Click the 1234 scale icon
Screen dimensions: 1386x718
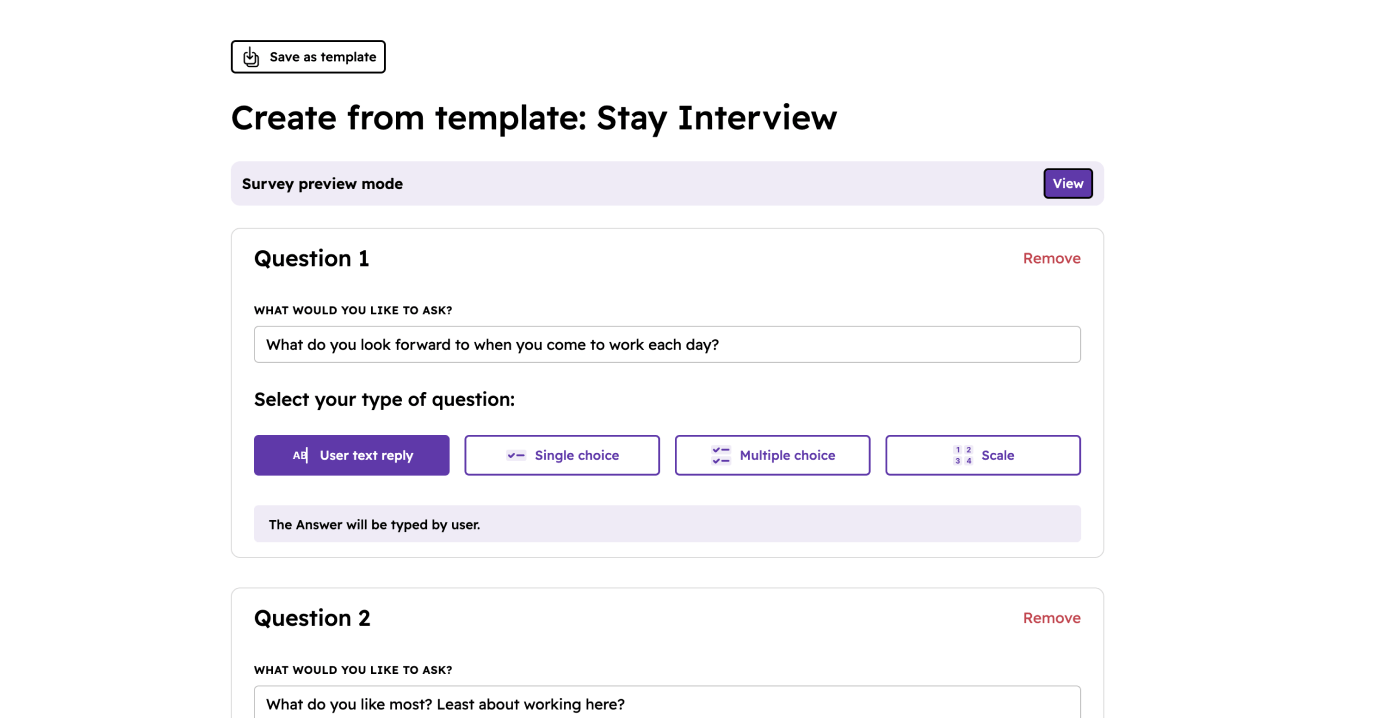tap(963, 455)
